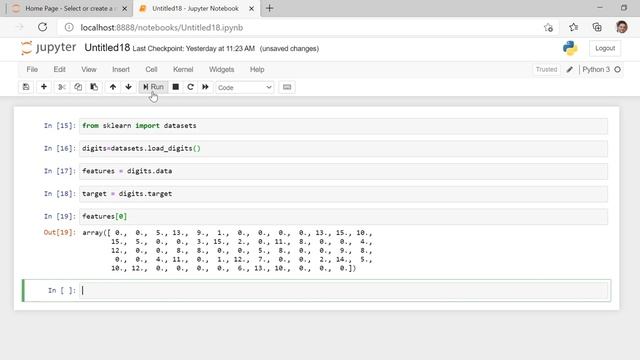Image resolution: width=640 pixels, height=360 pixels.
Task: Open a new browser tab
Action: point(269,9)
